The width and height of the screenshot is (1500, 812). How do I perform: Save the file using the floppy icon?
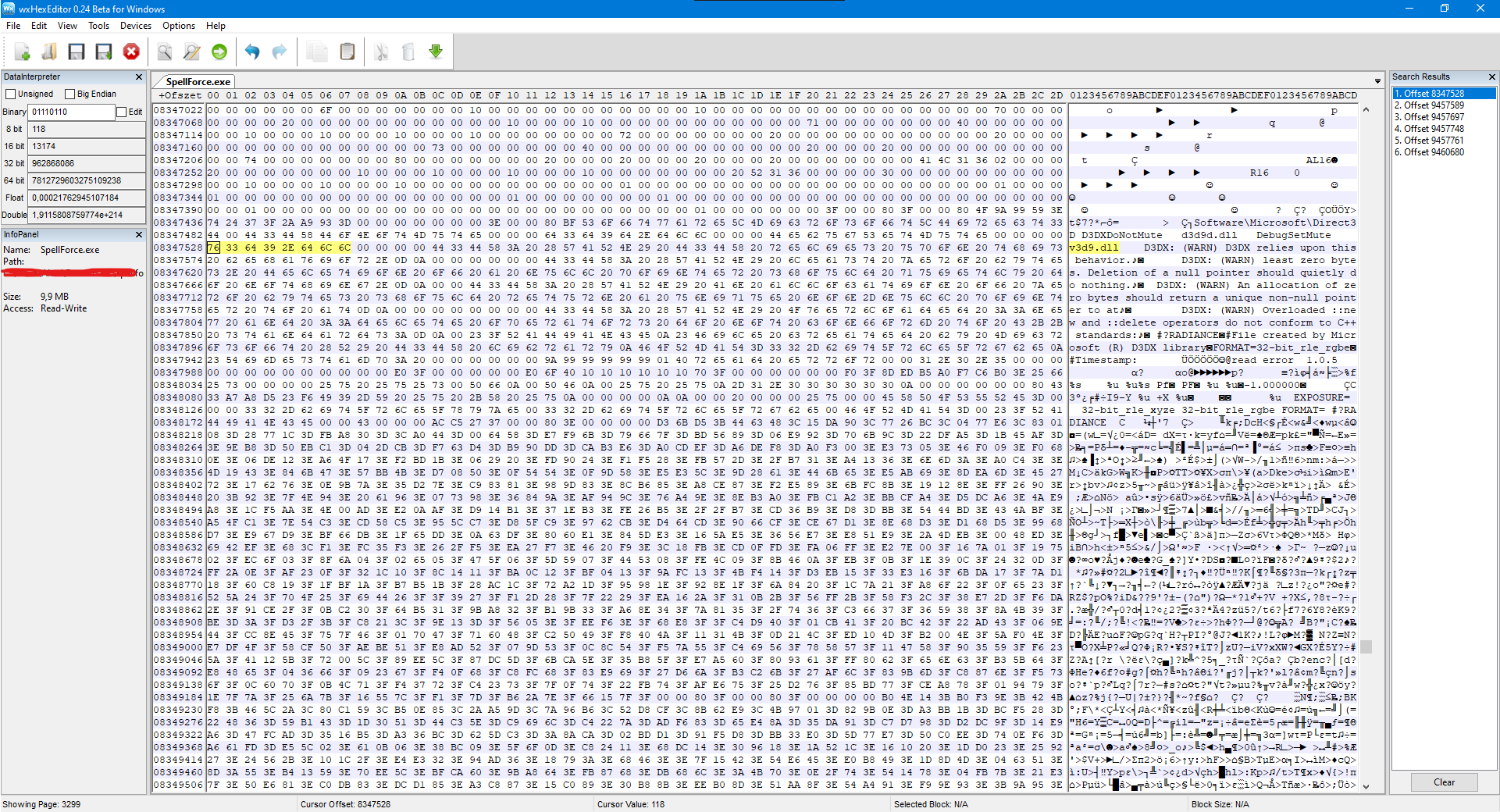pos(77,52)
